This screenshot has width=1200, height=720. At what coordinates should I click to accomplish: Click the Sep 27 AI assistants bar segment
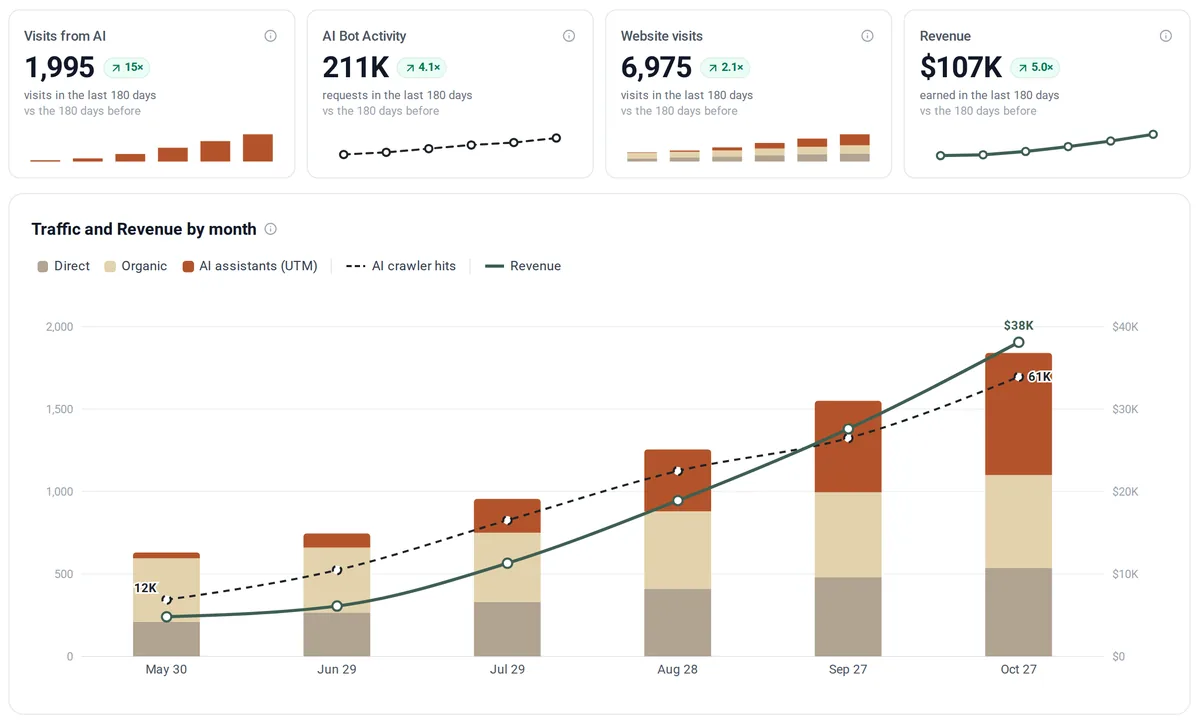tap(848, 447)
